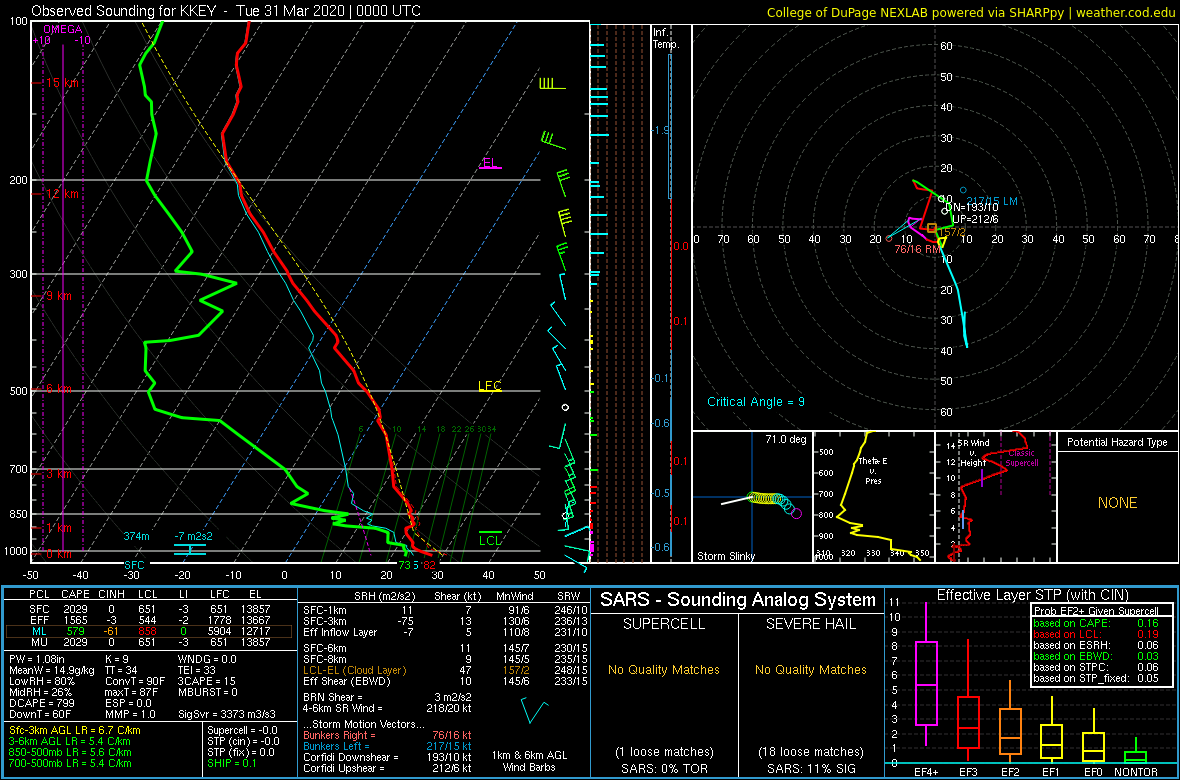1180x780 pixels.
Task: Select the 'Storm Slinky' panel label
Action: [x=725, y=556]
